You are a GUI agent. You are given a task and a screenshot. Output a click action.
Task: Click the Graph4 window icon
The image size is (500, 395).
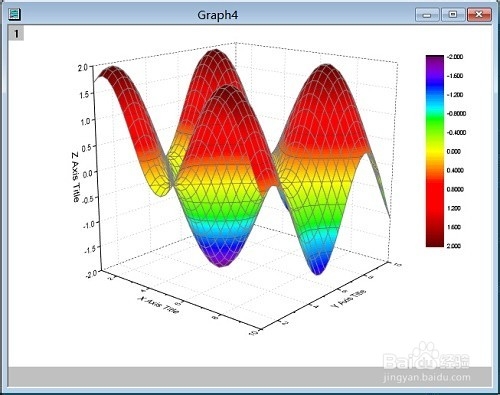(x=14, y=15)
